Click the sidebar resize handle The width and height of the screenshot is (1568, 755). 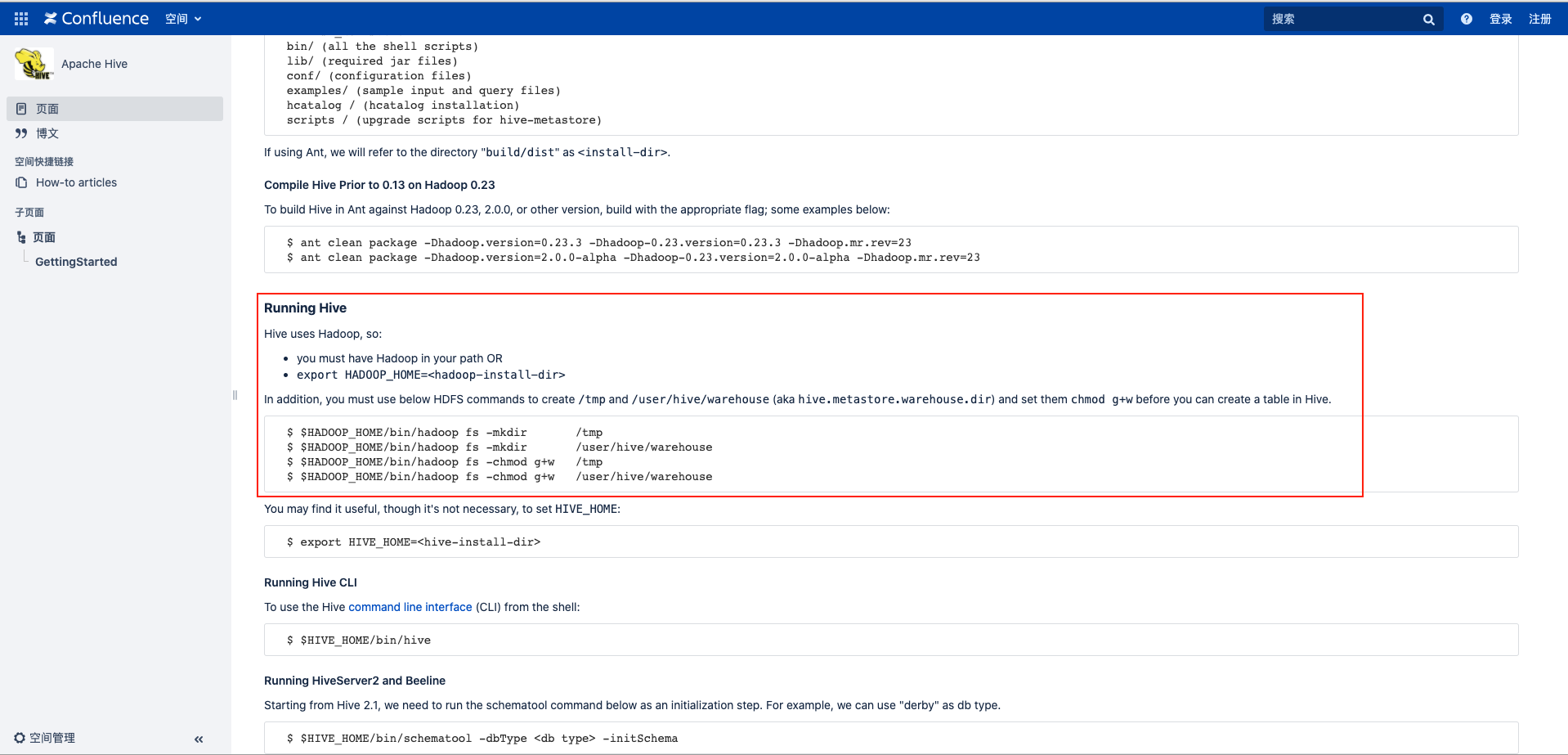[x=235, y=395]
